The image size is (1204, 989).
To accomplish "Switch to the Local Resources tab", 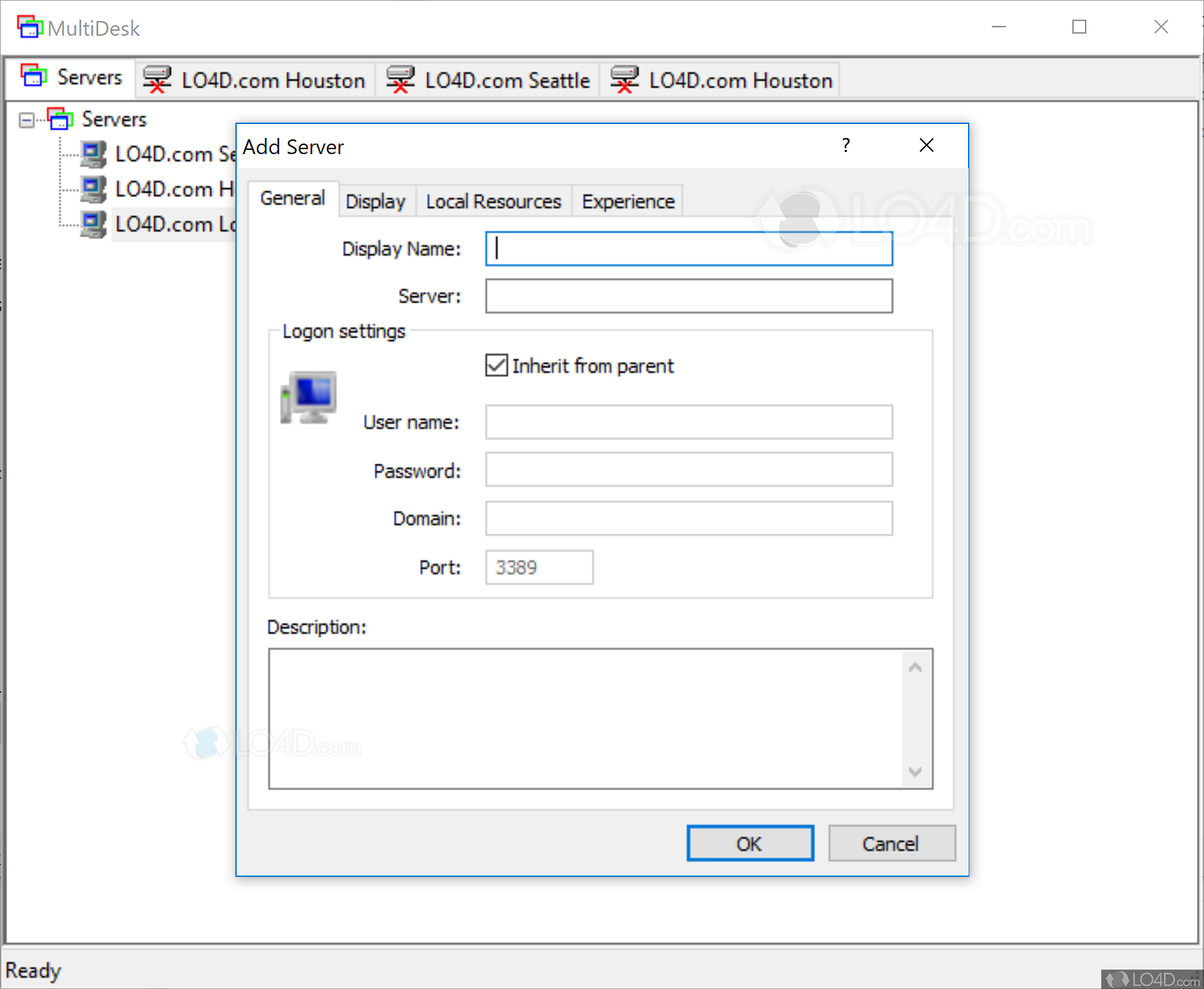I will pos(493,201).
